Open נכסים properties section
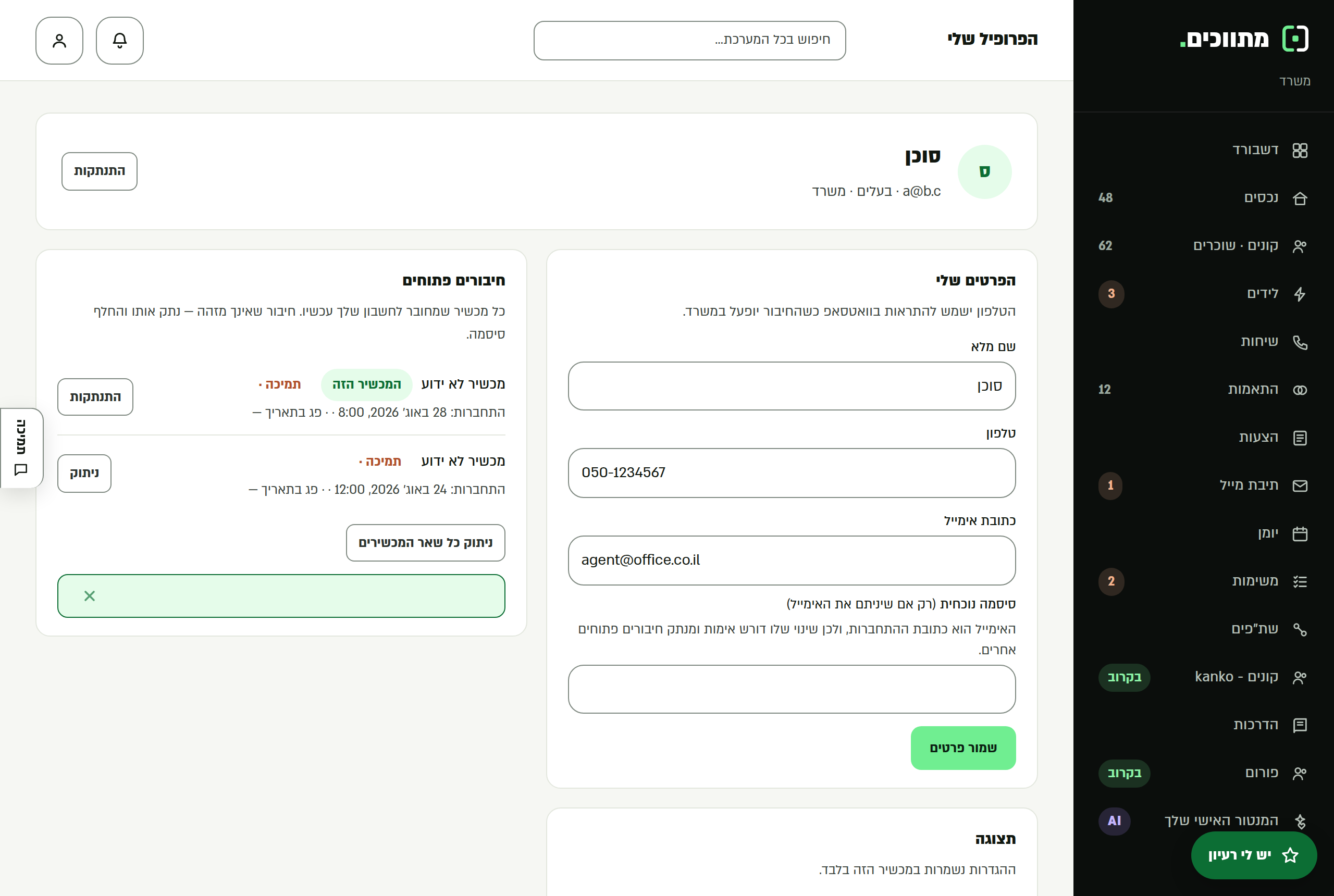Image resolution: width=1334 pixels, height=896 pixels. coord(1204,198)
